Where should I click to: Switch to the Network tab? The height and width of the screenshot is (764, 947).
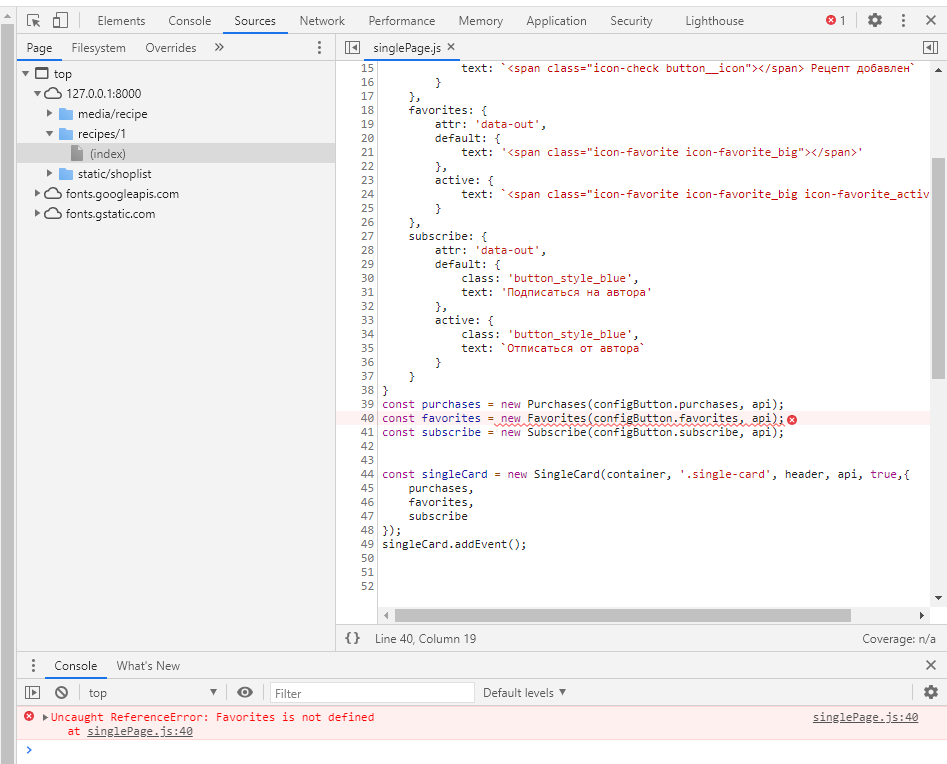(322, 20)
